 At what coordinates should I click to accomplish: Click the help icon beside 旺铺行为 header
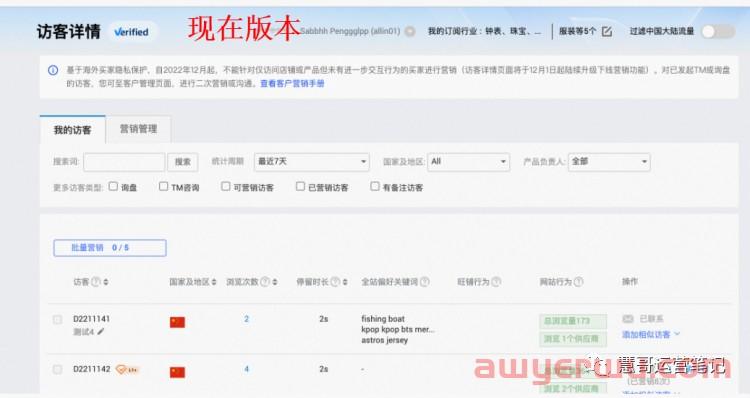pos(496,282)
